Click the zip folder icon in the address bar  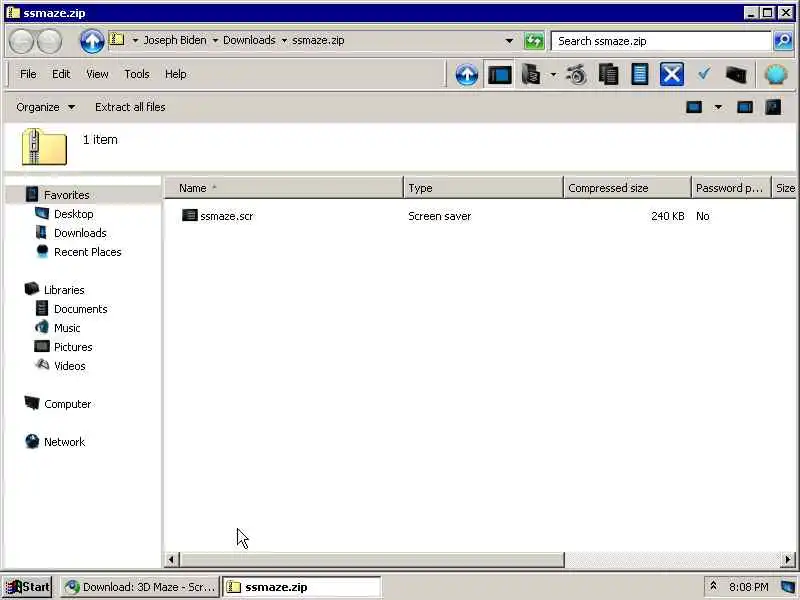tap(117, 40)
